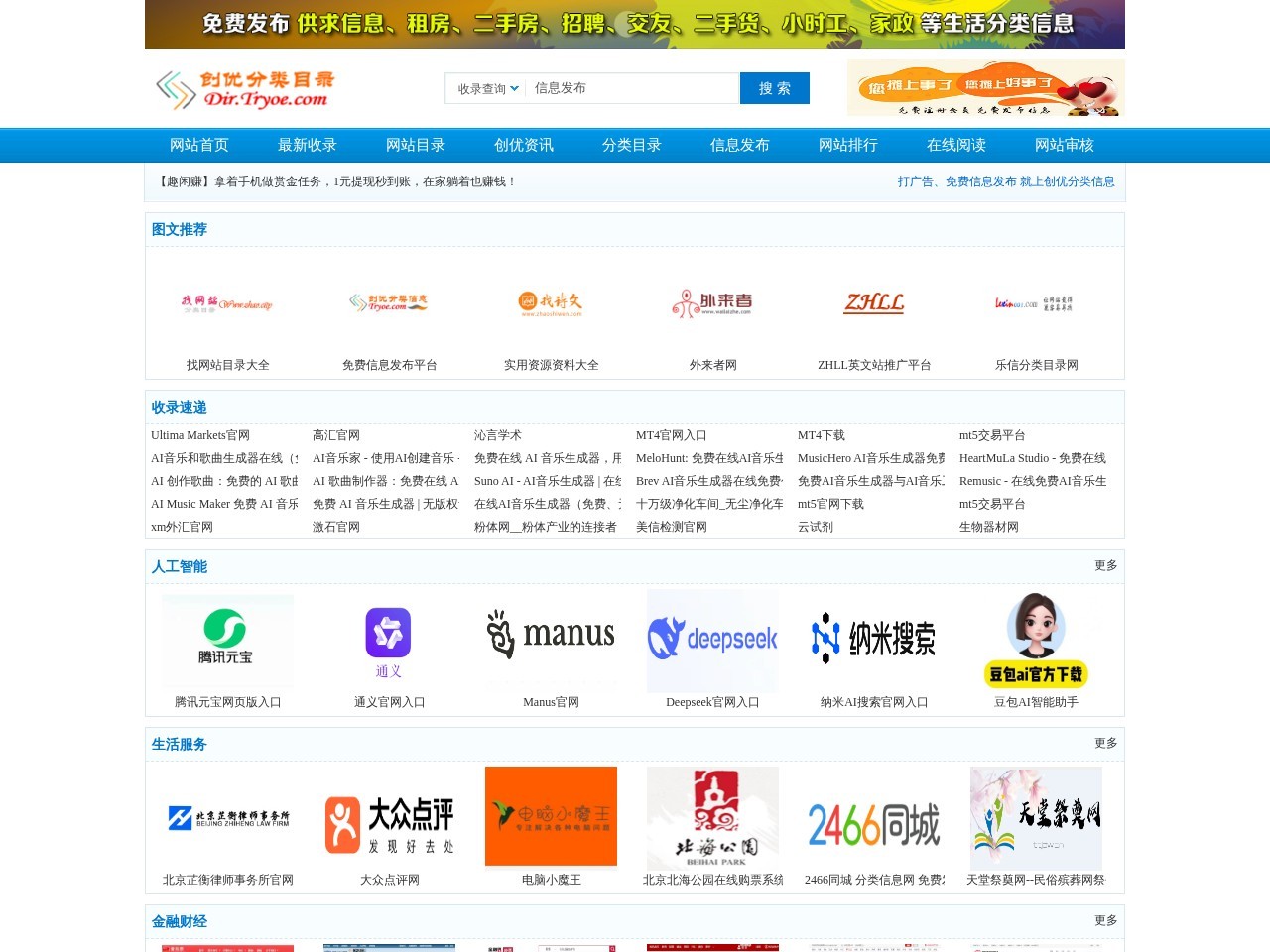Open the MT4下载 link

click(x=822, y=435)
